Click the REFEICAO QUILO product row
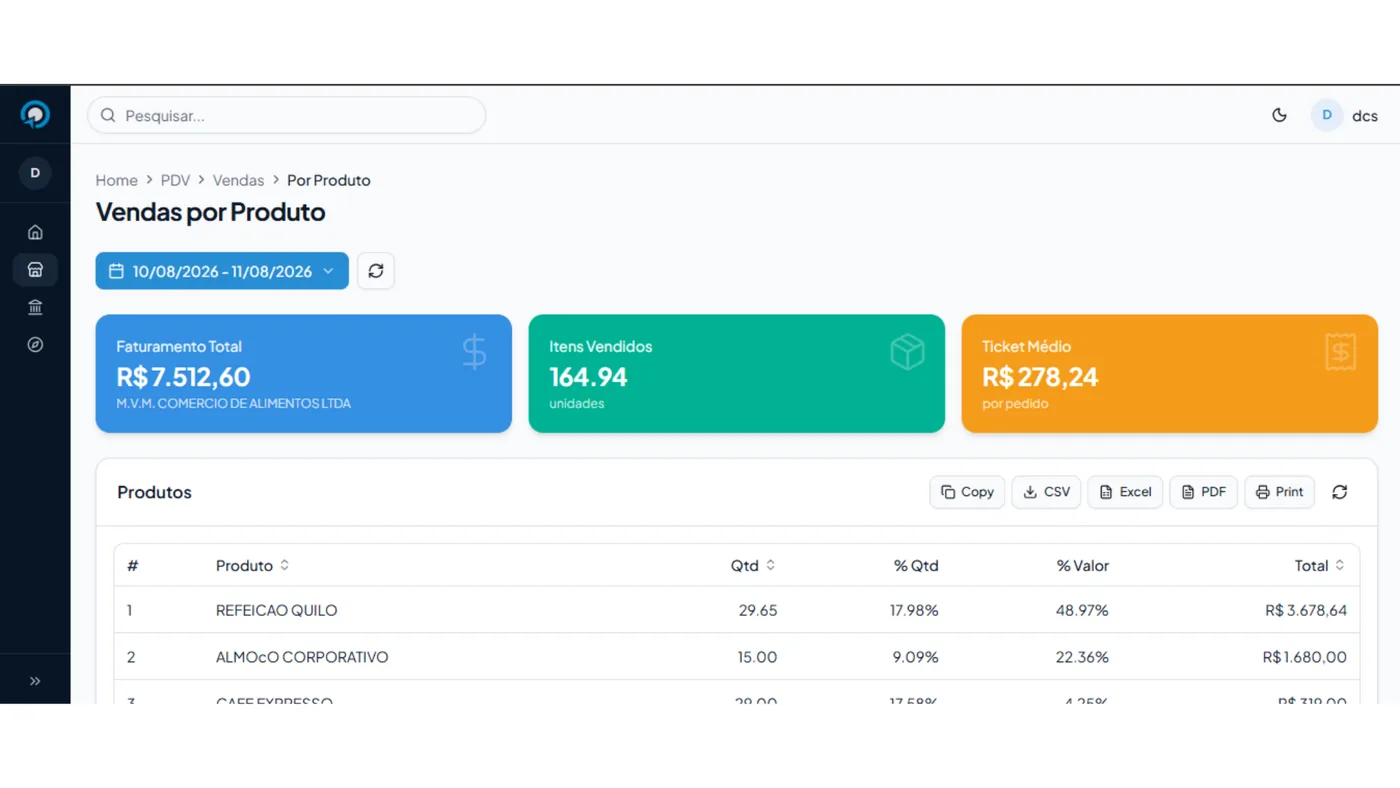Viewport: 1400px width, 788px height. (737, 610)
